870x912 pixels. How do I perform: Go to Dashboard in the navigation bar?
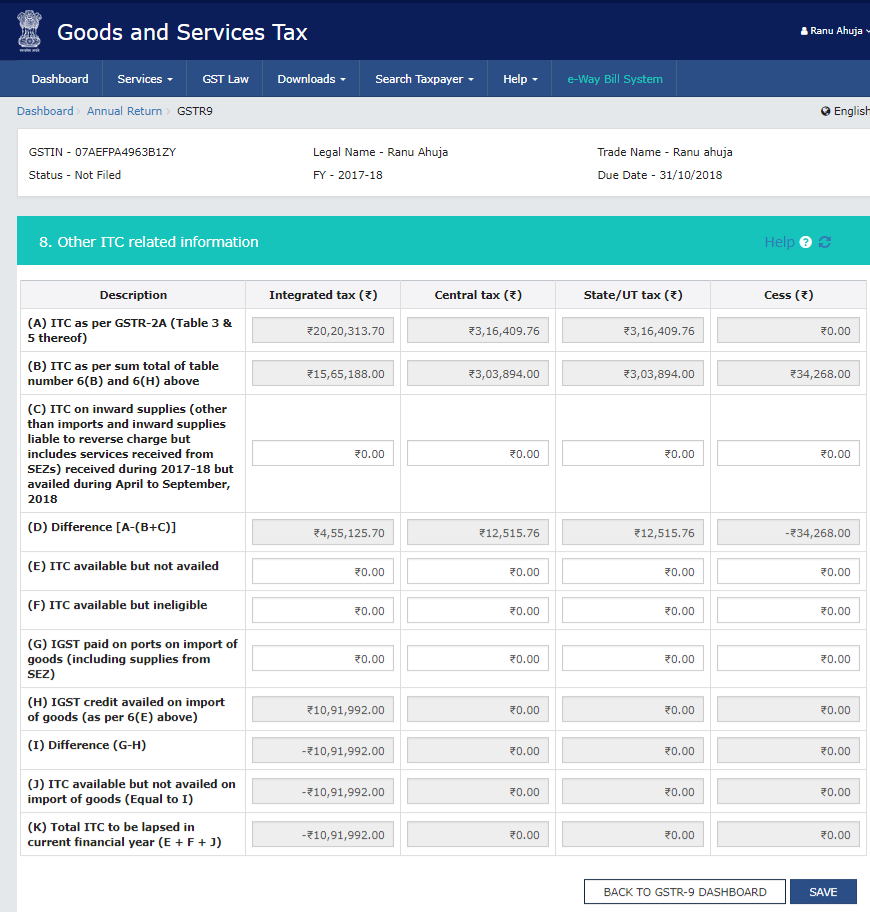[59, 79]
